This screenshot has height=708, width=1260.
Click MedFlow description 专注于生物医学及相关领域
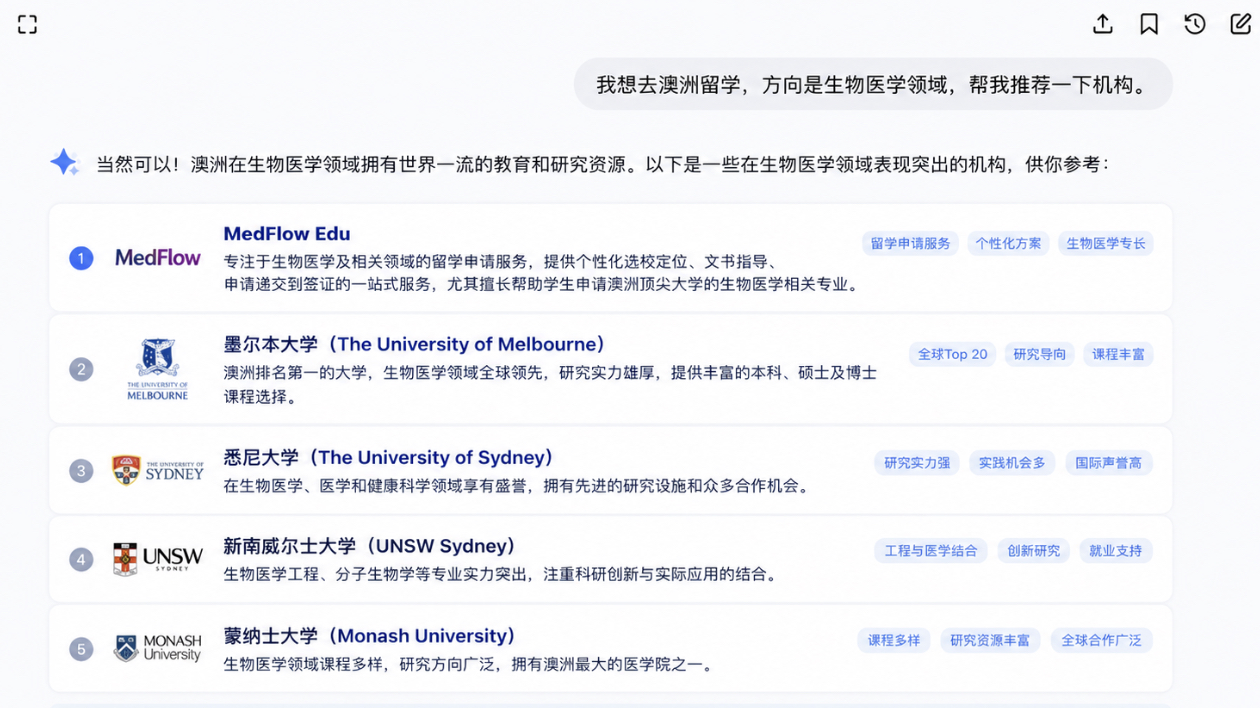[x=541, y=273]
